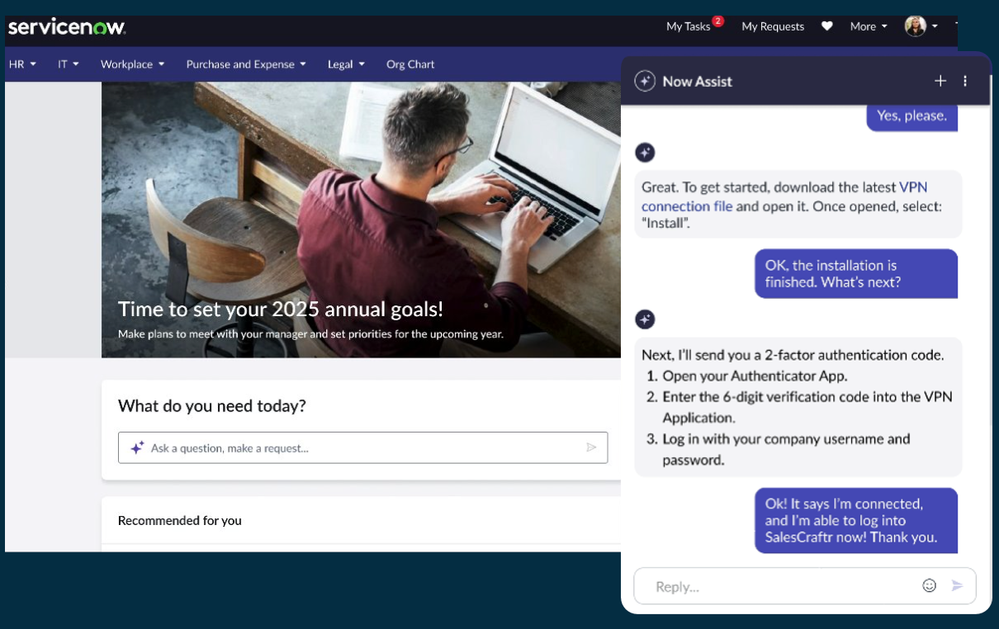
Task: Start a new conversation with the plus icon
Action: [x=940, y=80]
